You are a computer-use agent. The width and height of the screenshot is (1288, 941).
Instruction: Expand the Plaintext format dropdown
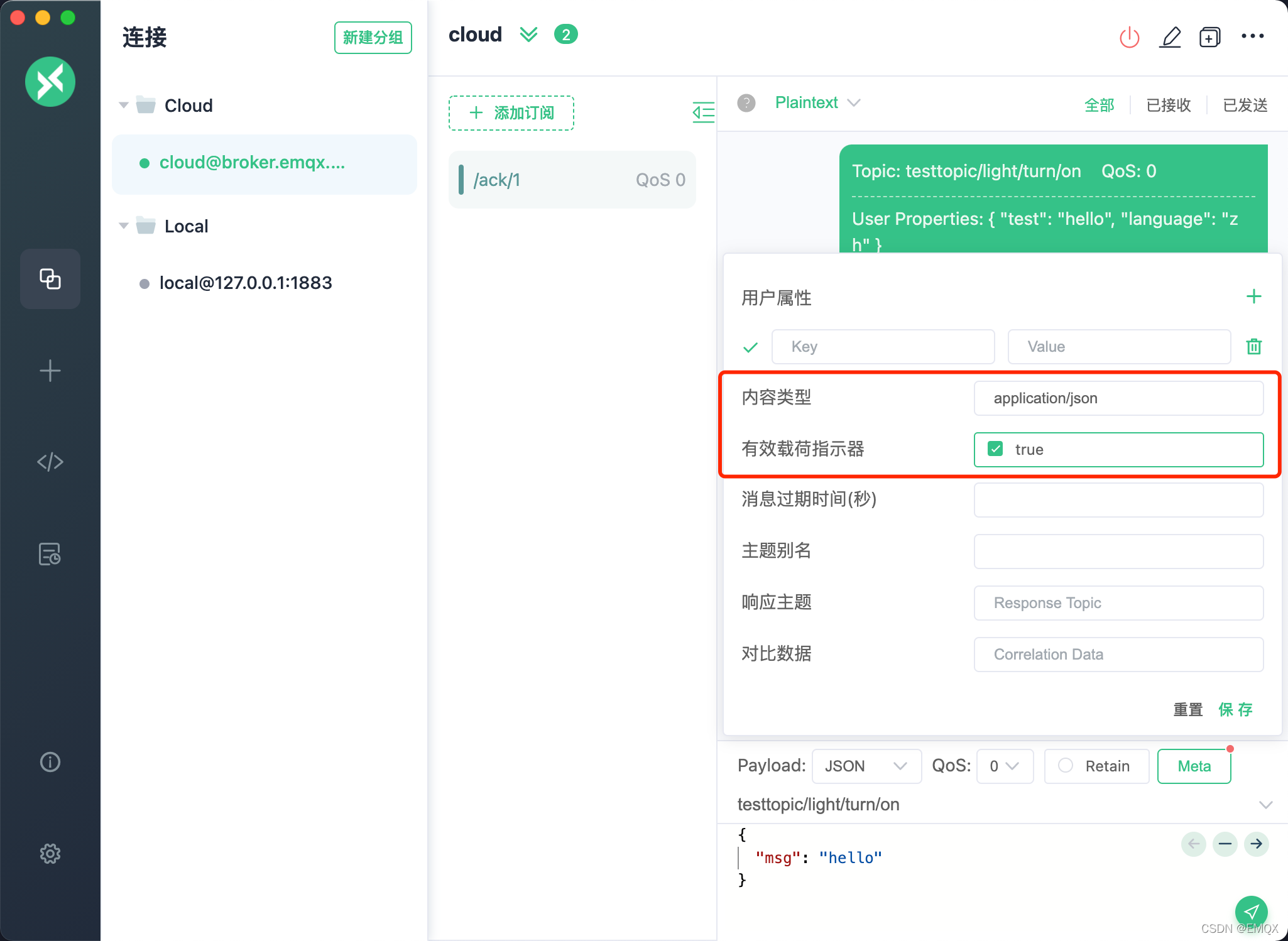856,103
